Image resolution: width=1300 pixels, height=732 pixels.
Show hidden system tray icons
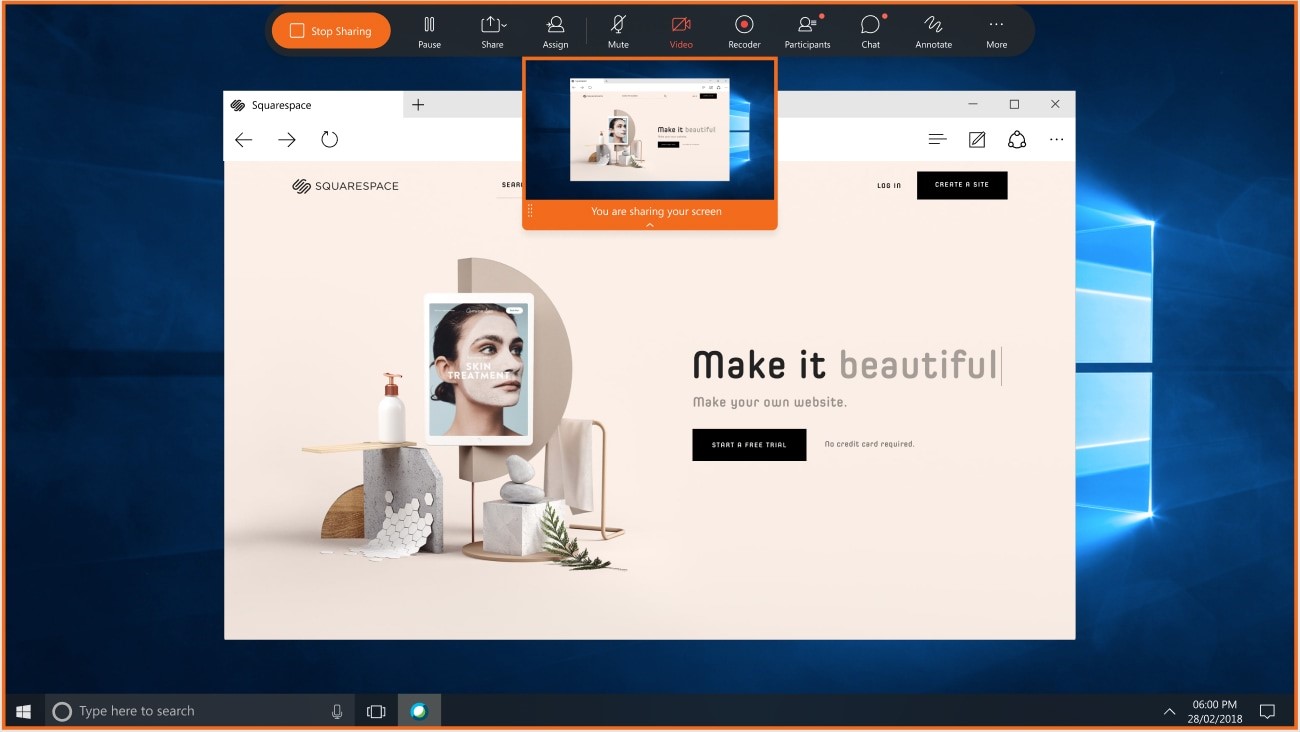click(1169, 712)
